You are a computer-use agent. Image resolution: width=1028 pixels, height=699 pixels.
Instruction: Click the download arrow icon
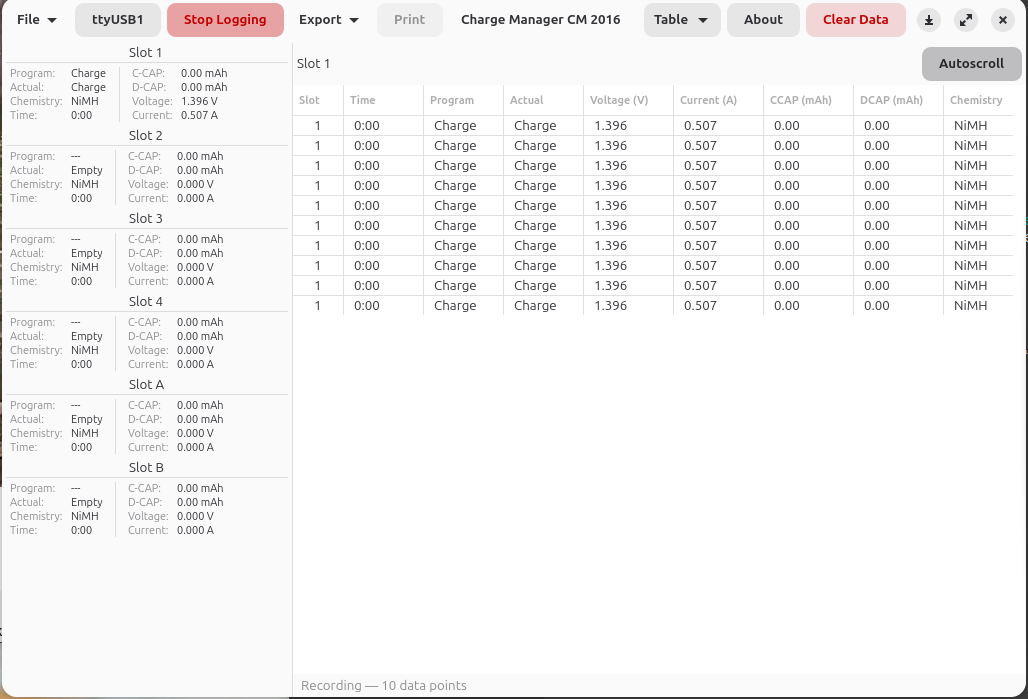(929, 20)
